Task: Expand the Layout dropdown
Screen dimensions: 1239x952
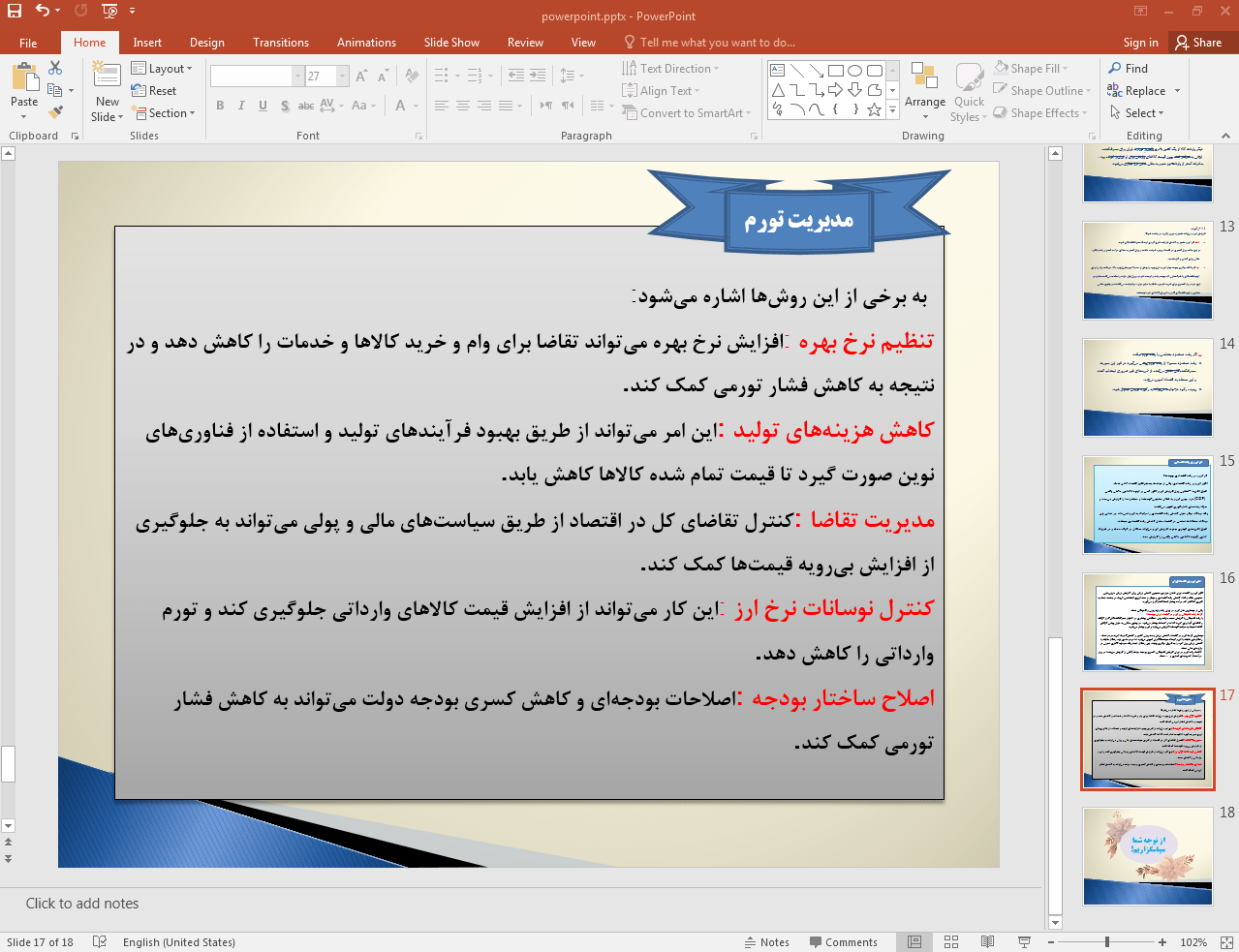Action: [162, 69]
